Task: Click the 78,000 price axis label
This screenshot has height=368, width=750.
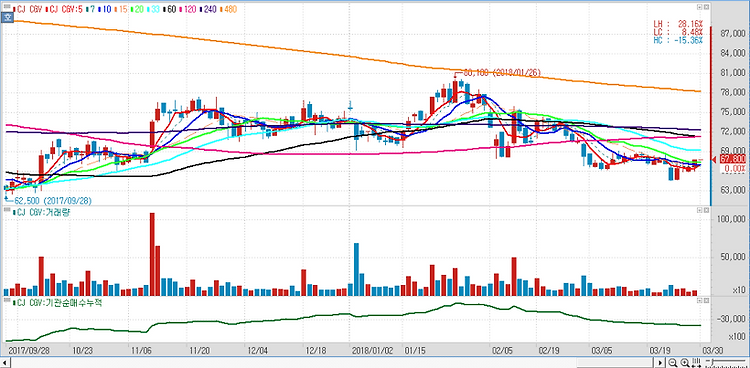Action: (732, 92)
